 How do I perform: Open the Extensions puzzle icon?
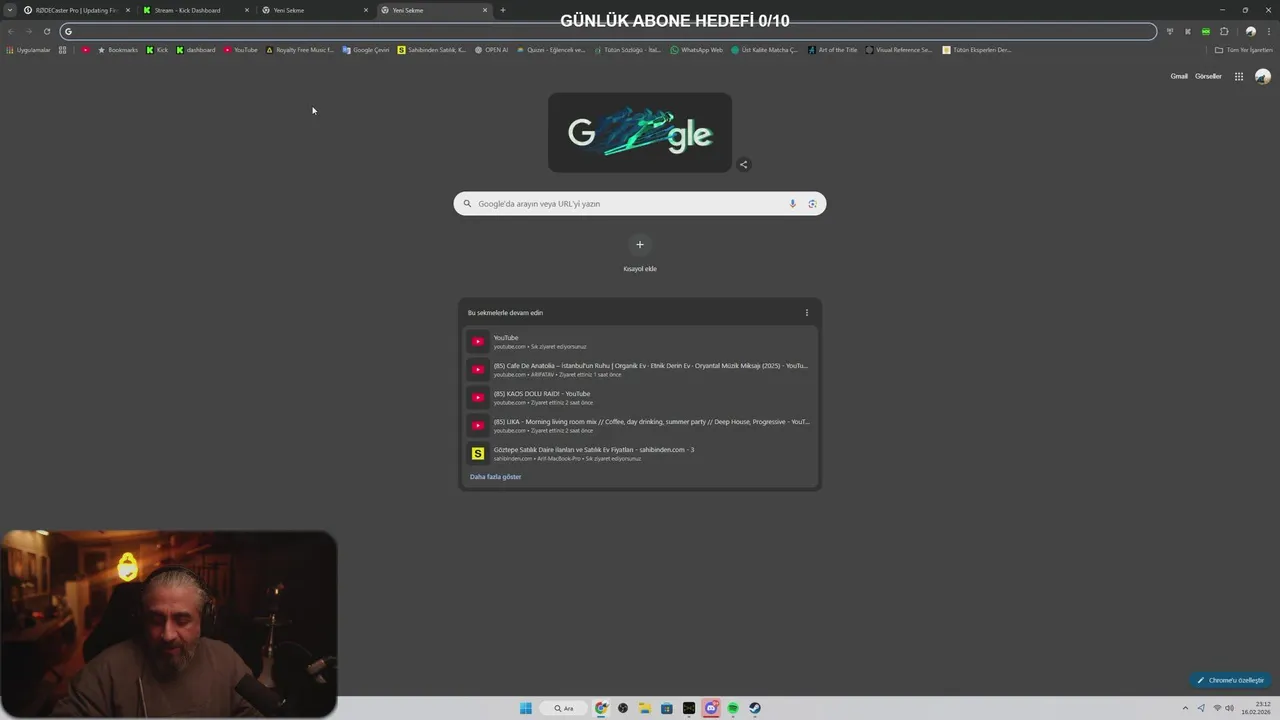1224,31
